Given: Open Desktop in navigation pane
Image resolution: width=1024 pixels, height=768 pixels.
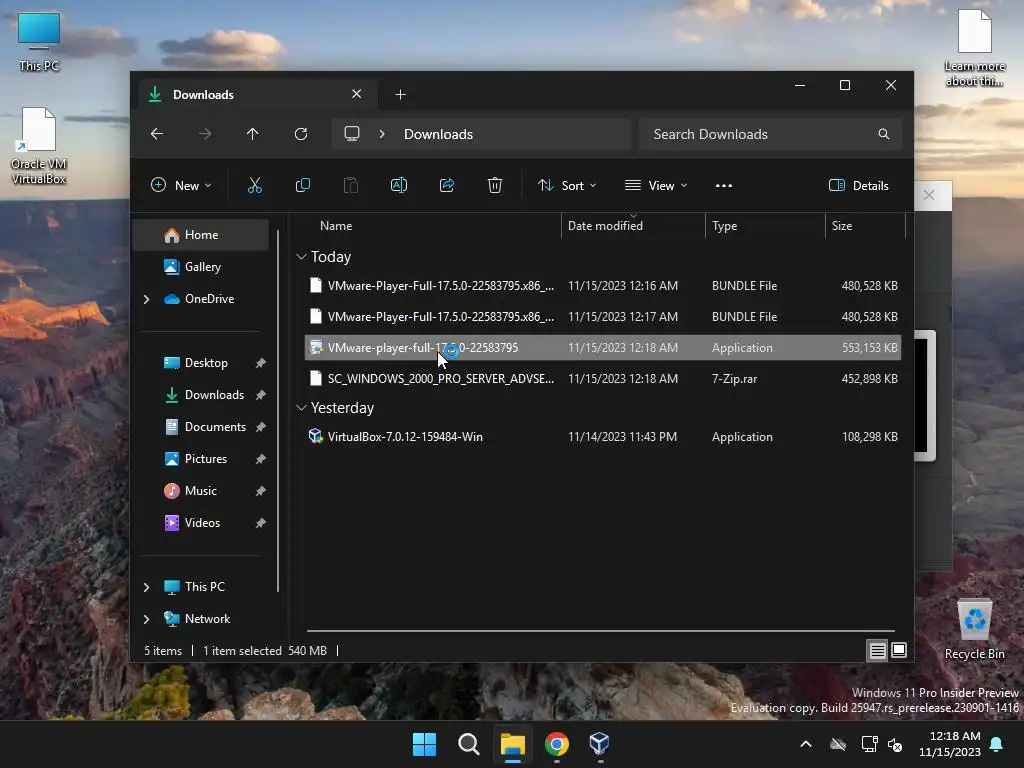Looking at the screenshot, I should point(206,362).
